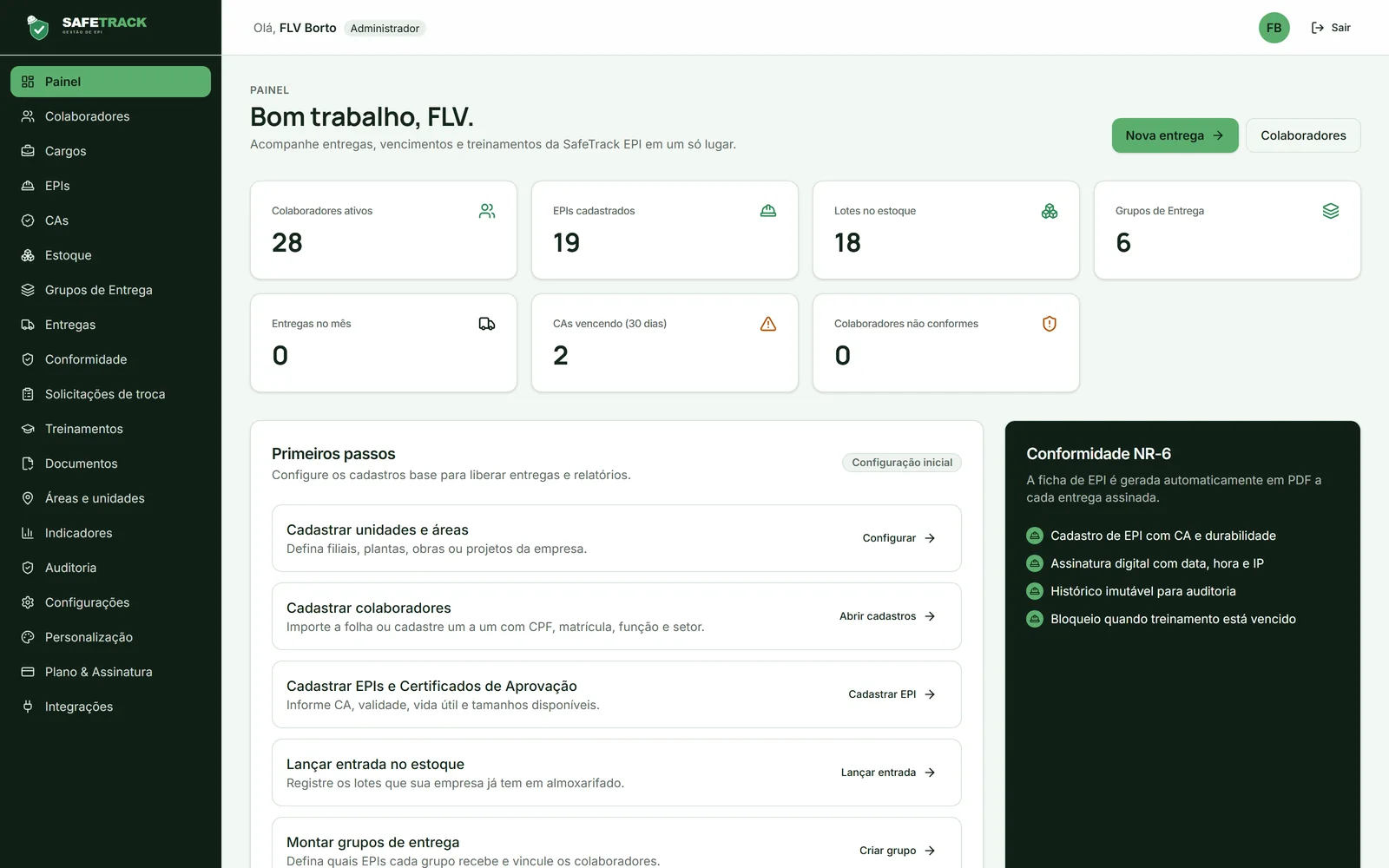Click the Configurações gear icon

tap(28, 602)
